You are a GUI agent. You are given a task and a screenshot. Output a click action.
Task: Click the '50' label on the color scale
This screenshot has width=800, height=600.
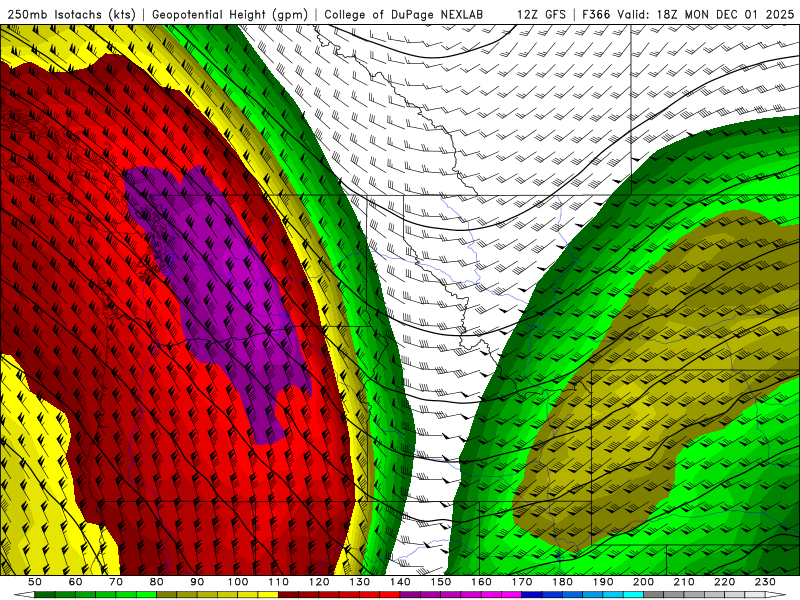pyautogui.click(x=35, y=582)
